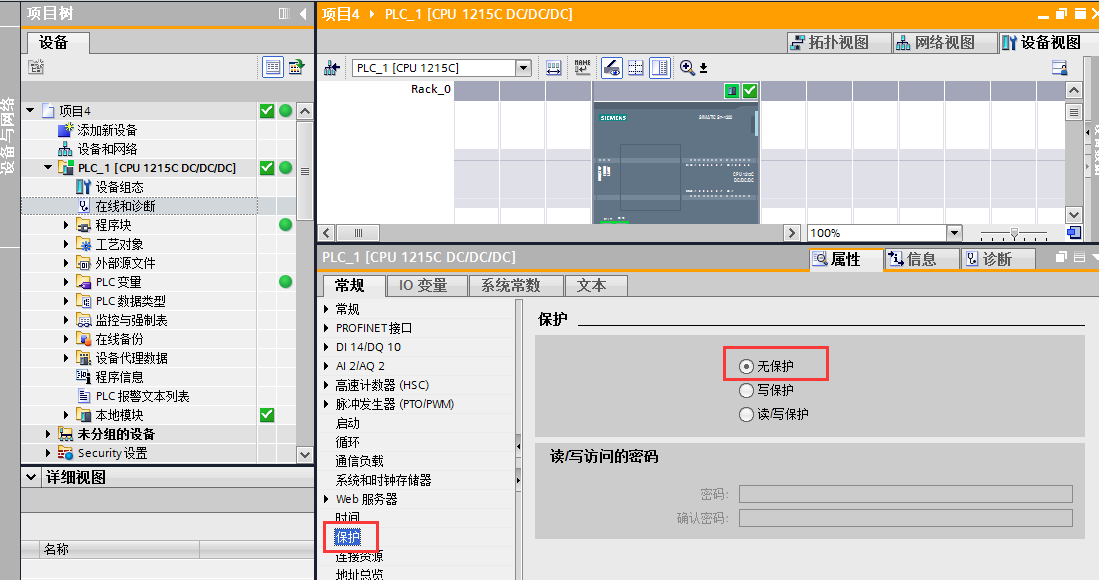Click the 设备和网络 network icon

65,149
